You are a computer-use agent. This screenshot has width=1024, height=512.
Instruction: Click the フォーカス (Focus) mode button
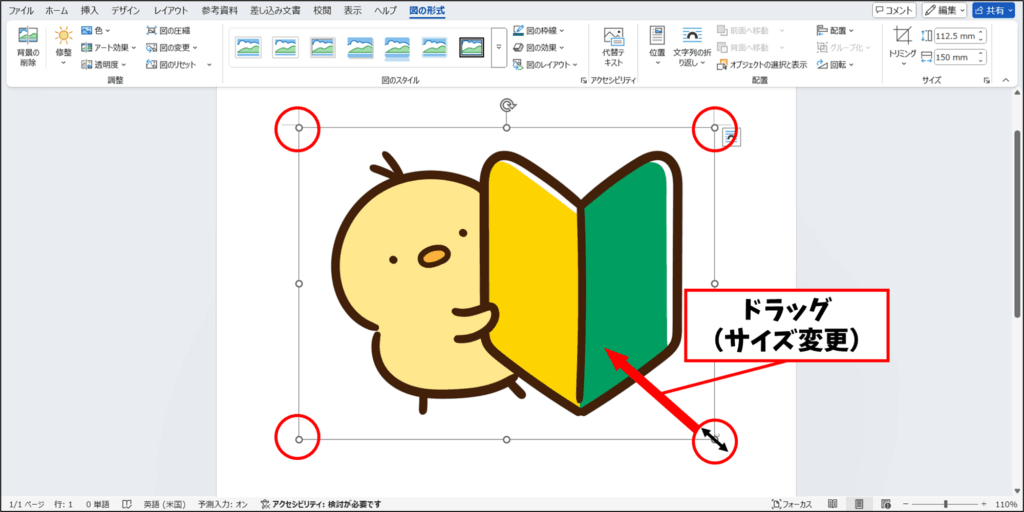pos(792,504)
